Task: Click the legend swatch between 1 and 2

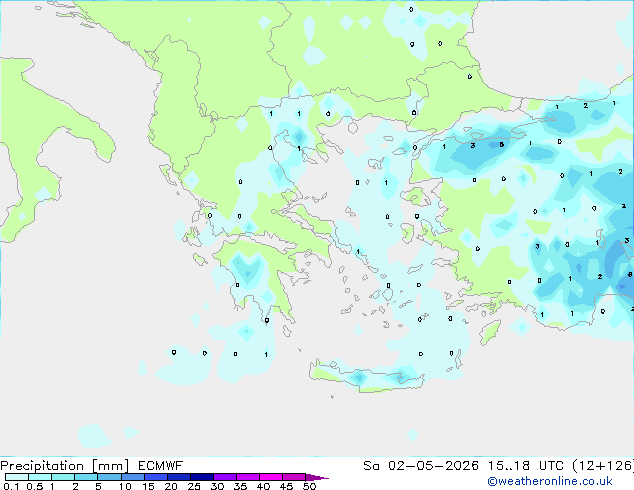Action: 63,477
